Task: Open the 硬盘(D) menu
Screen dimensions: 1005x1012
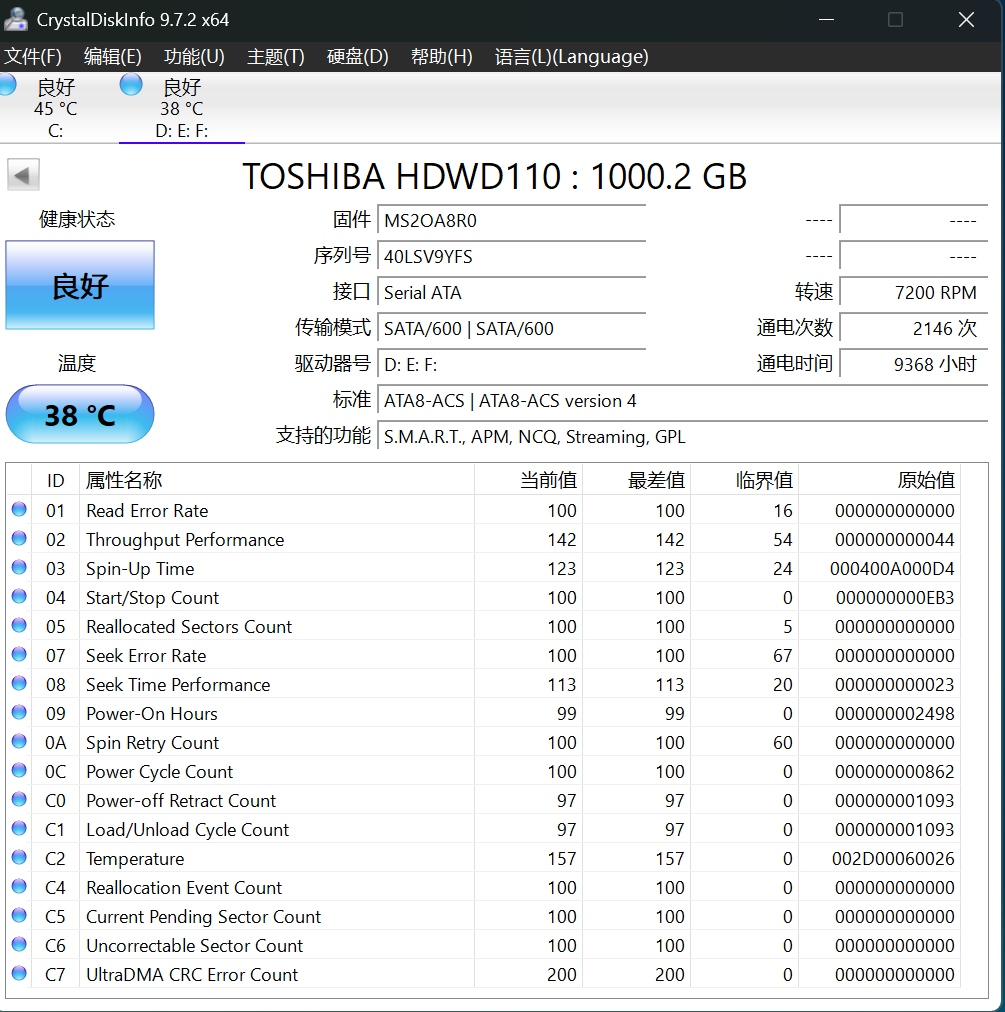Action: tap(358, 57)
